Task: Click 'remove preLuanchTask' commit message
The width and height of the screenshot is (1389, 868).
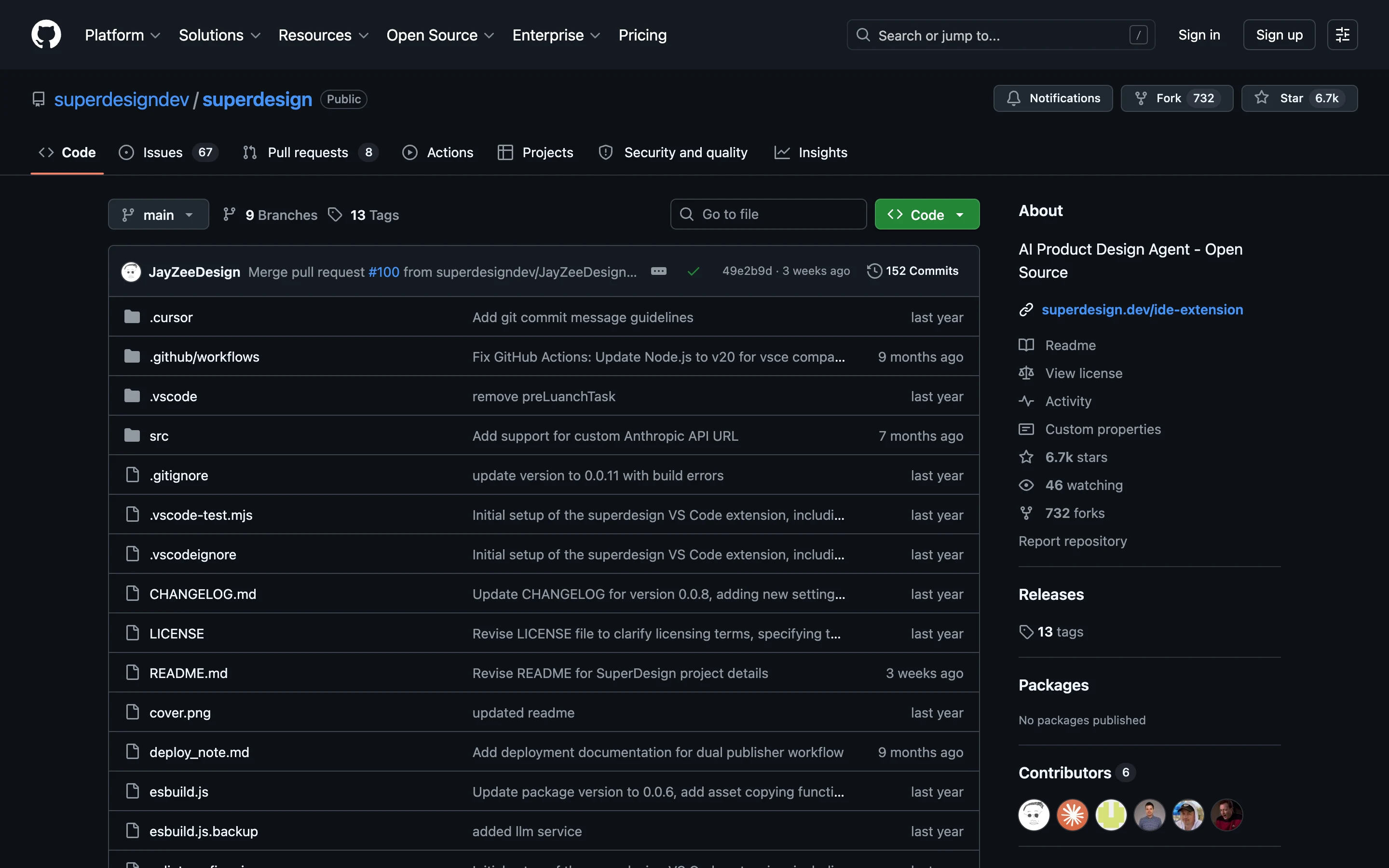Action: pos(544,396)
